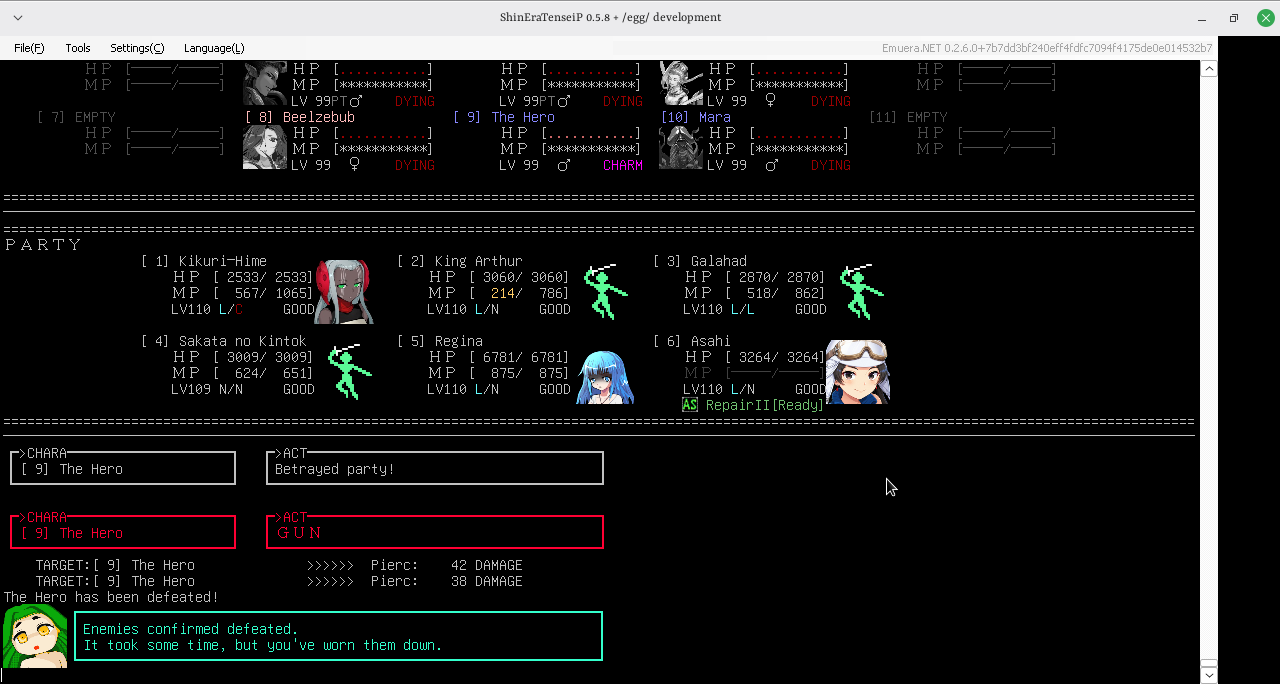
Task: Open the File(F) menu
Action: [x=29, y=48]
